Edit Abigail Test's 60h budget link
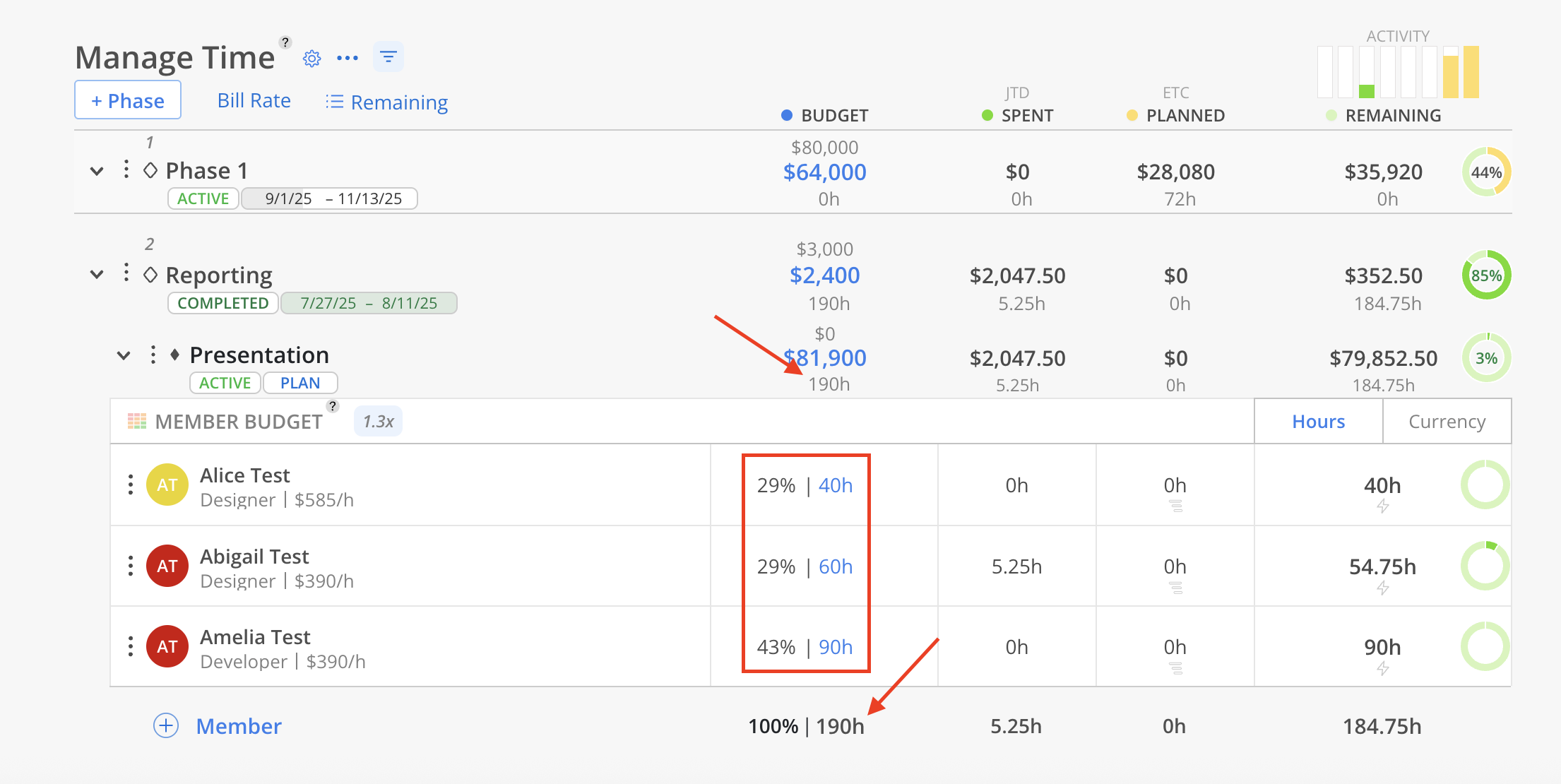 (835, 566)
